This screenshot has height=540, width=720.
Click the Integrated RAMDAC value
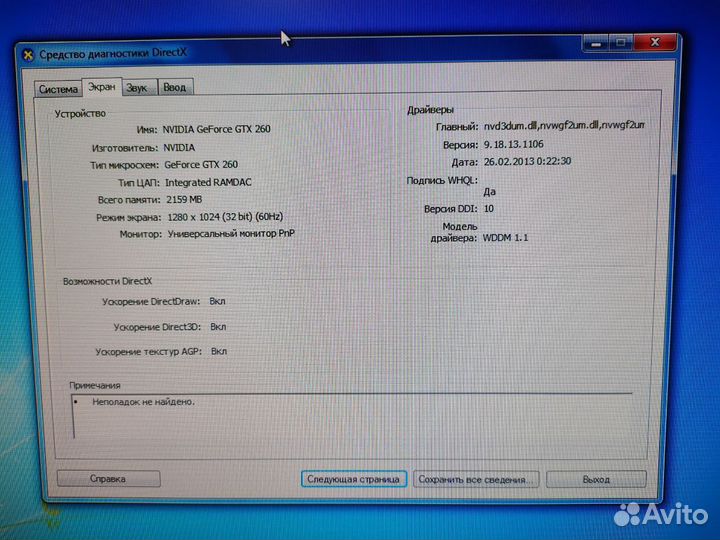point(208,182)
